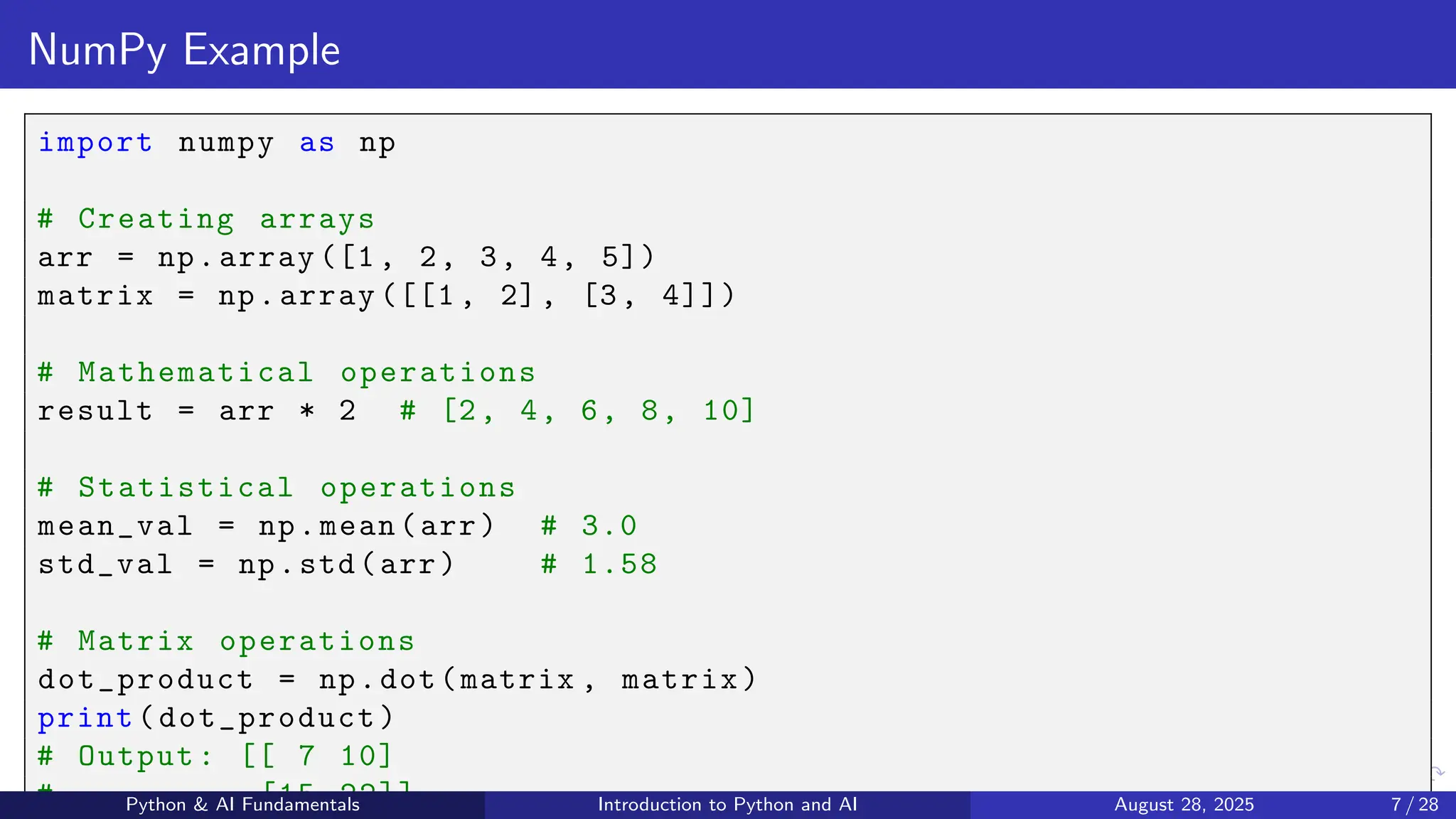
Task: Click 'Introduction to Python and AI' footer title
Action: pyautogui.click(x=727, y=805)
